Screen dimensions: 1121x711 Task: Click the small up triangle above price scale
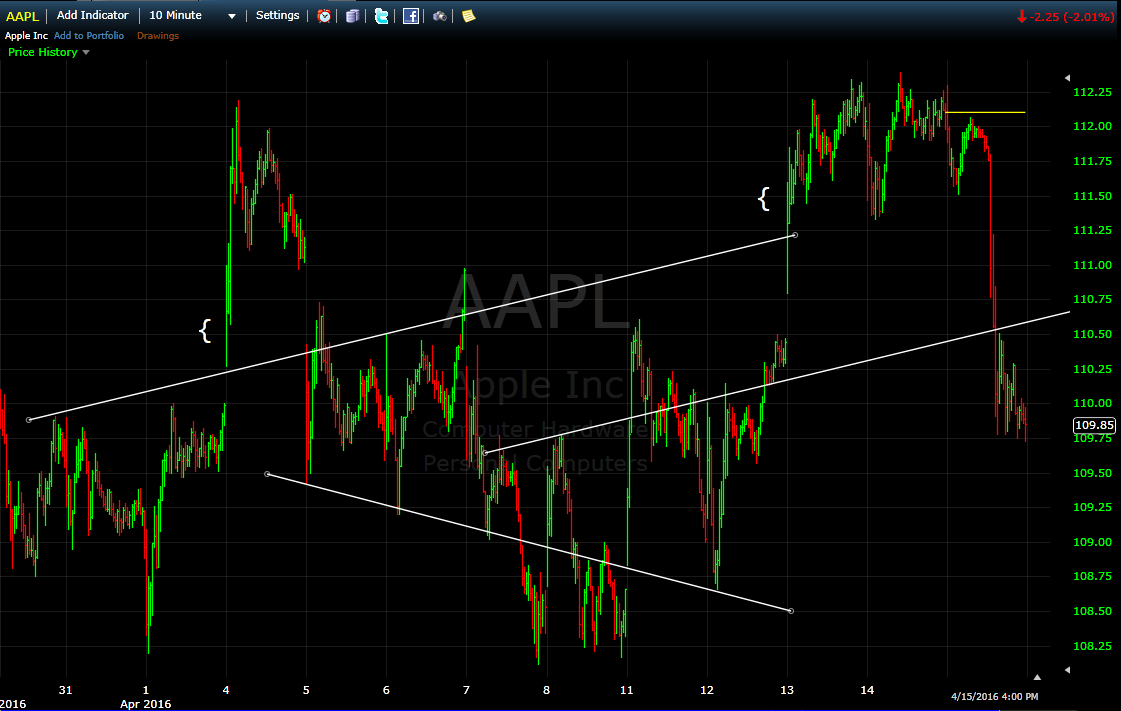click(1066, 77)
